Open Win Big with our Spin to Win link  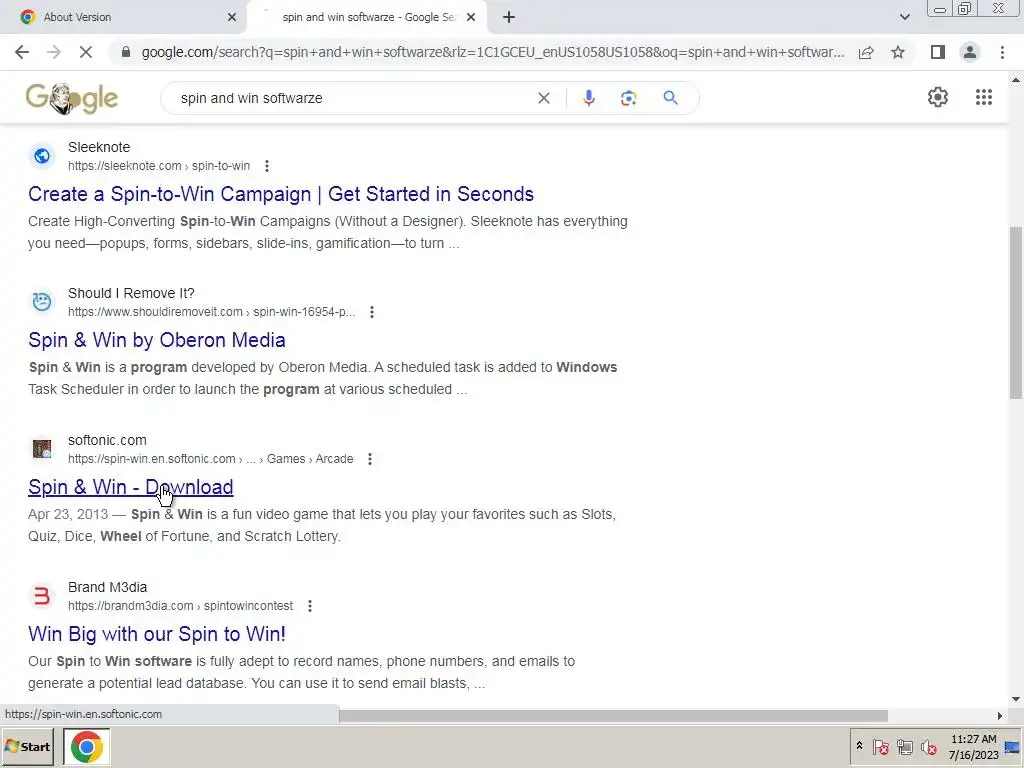(x=157, y=634)
